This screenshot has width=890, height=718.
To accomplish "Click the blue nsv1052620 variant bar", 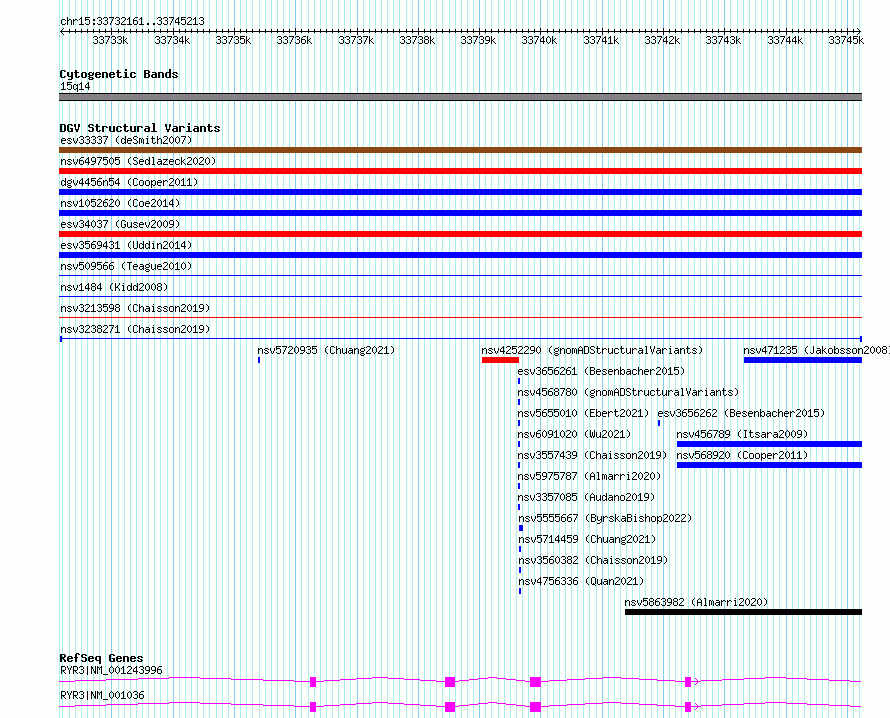I will click(460, 213).
